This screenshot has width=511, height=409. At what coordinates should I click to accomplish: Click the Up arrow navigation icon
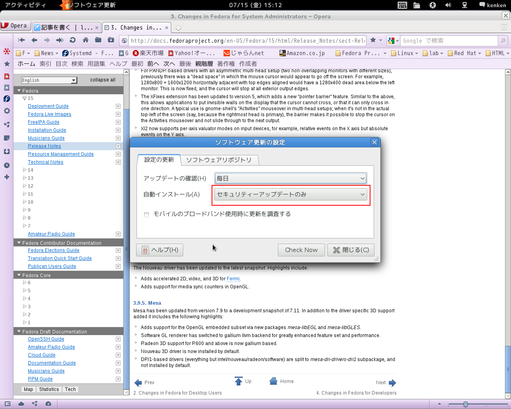[x=238, y=381]
